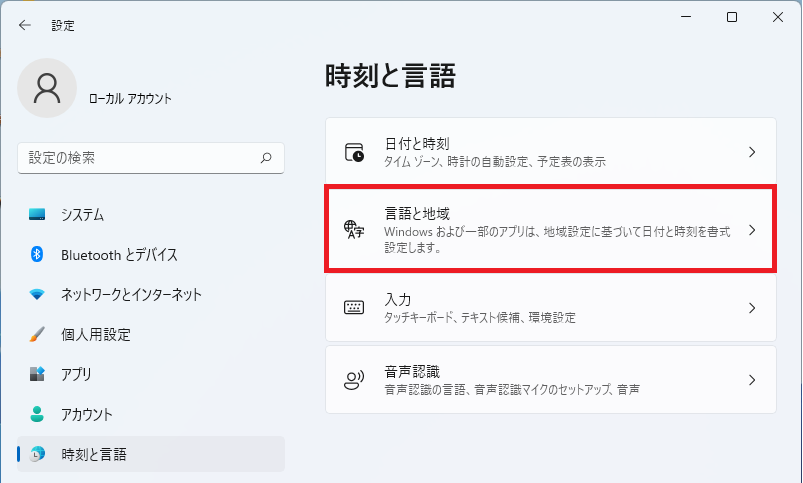The height and width of the screenshot is (483, 803).
Task: Click the network Wi-Fi icon in the sidebar
Action: point(38,295)
